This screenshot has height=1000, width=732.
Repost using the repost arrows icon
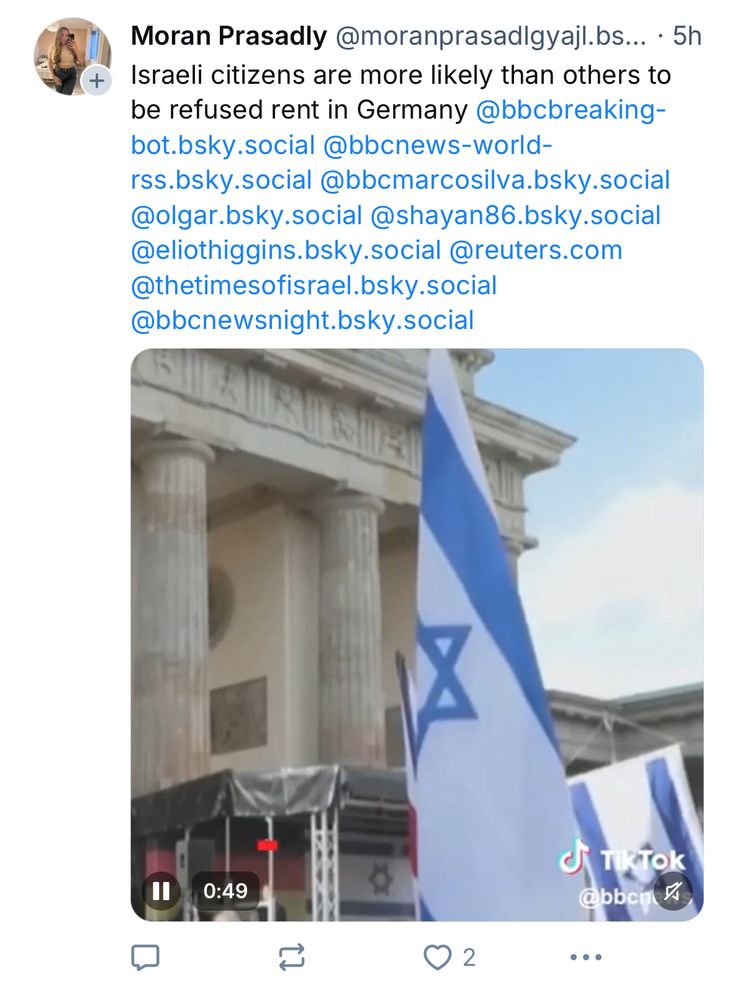click(x=292, y=957)
